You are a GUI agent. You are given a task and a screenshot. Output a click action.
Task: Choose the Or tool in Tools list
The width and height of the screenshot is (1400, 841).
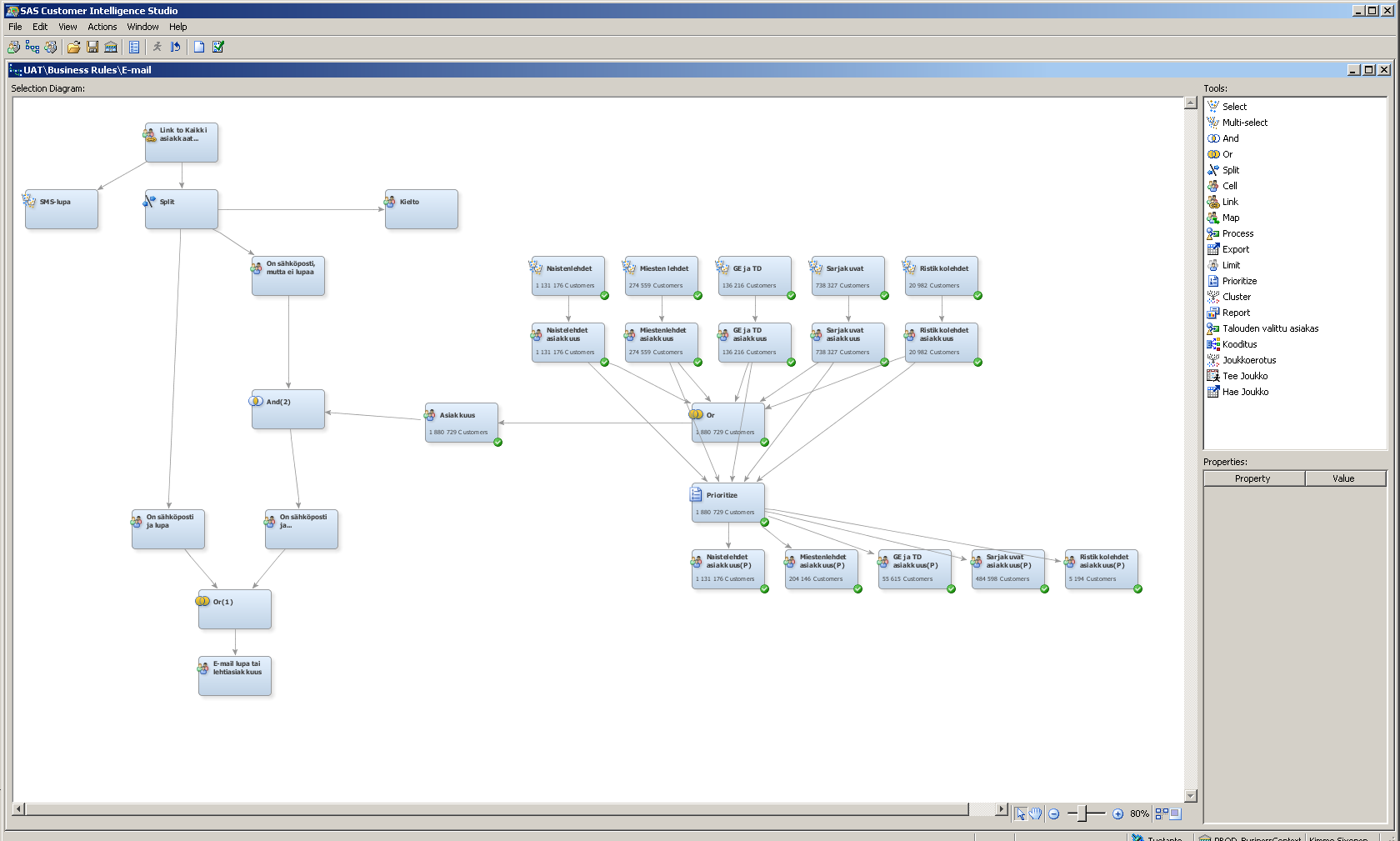click(x=1227, y=154)
